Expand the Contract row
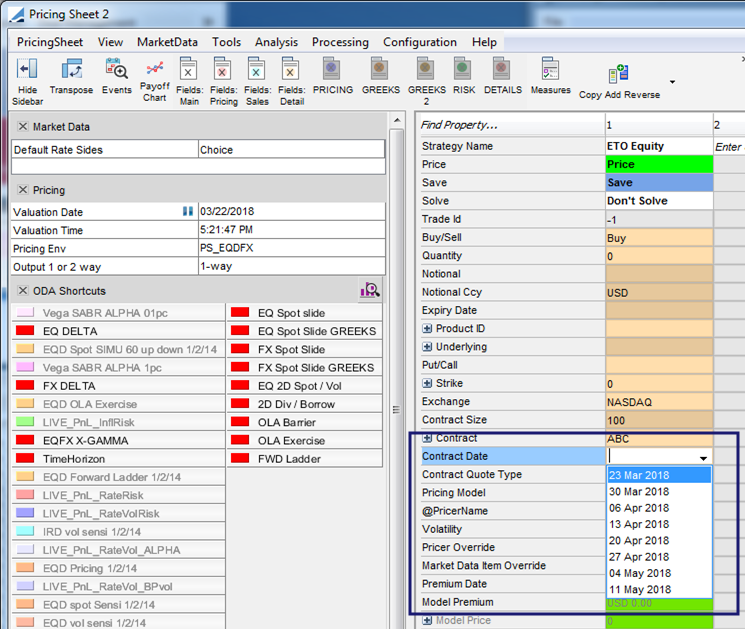This screenshot has width=745, height=629. point(427,438)
